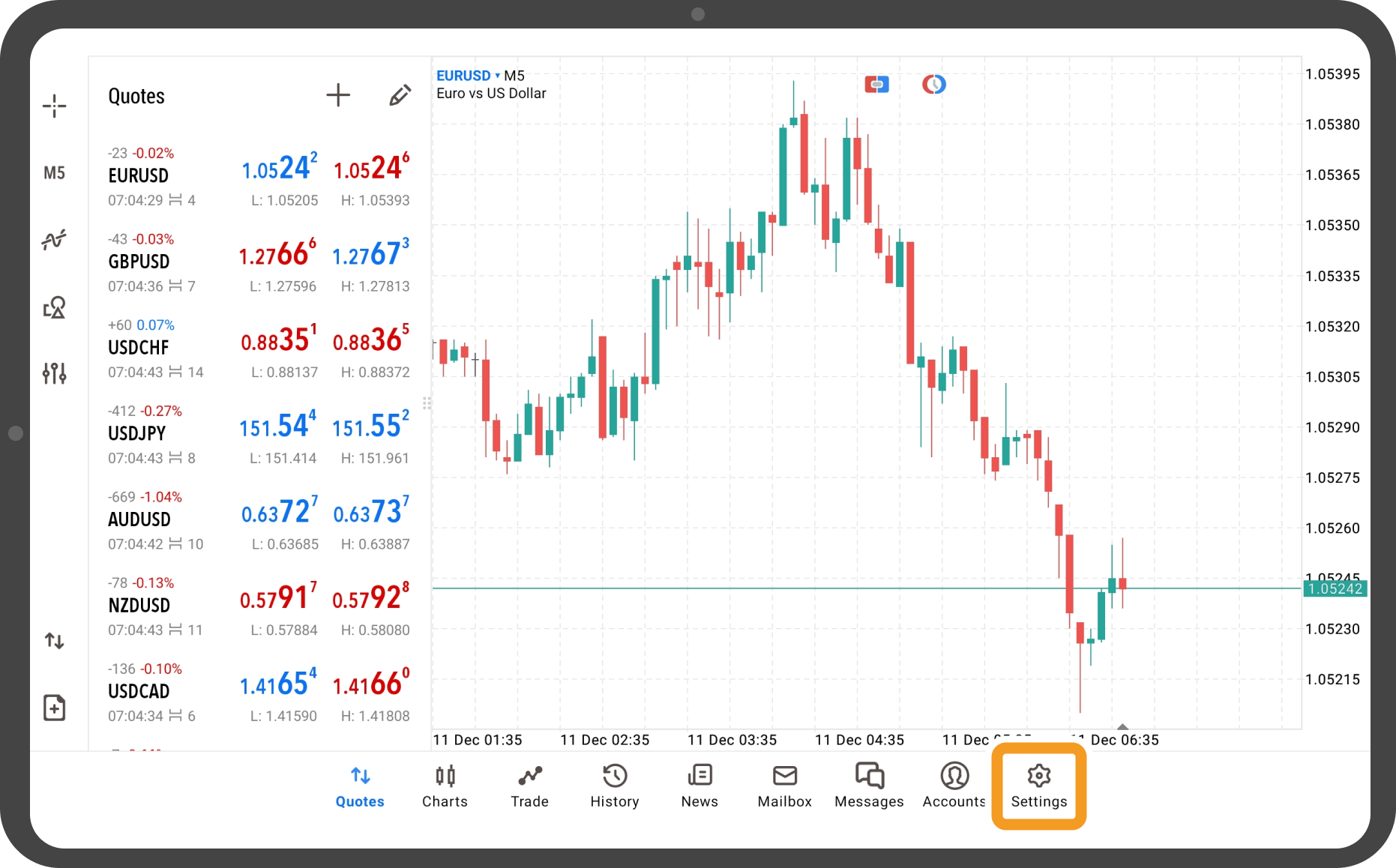Viewport: 1396px width, 868px height.
Task: Open the M5 timeframe selector
Action: 54,173
